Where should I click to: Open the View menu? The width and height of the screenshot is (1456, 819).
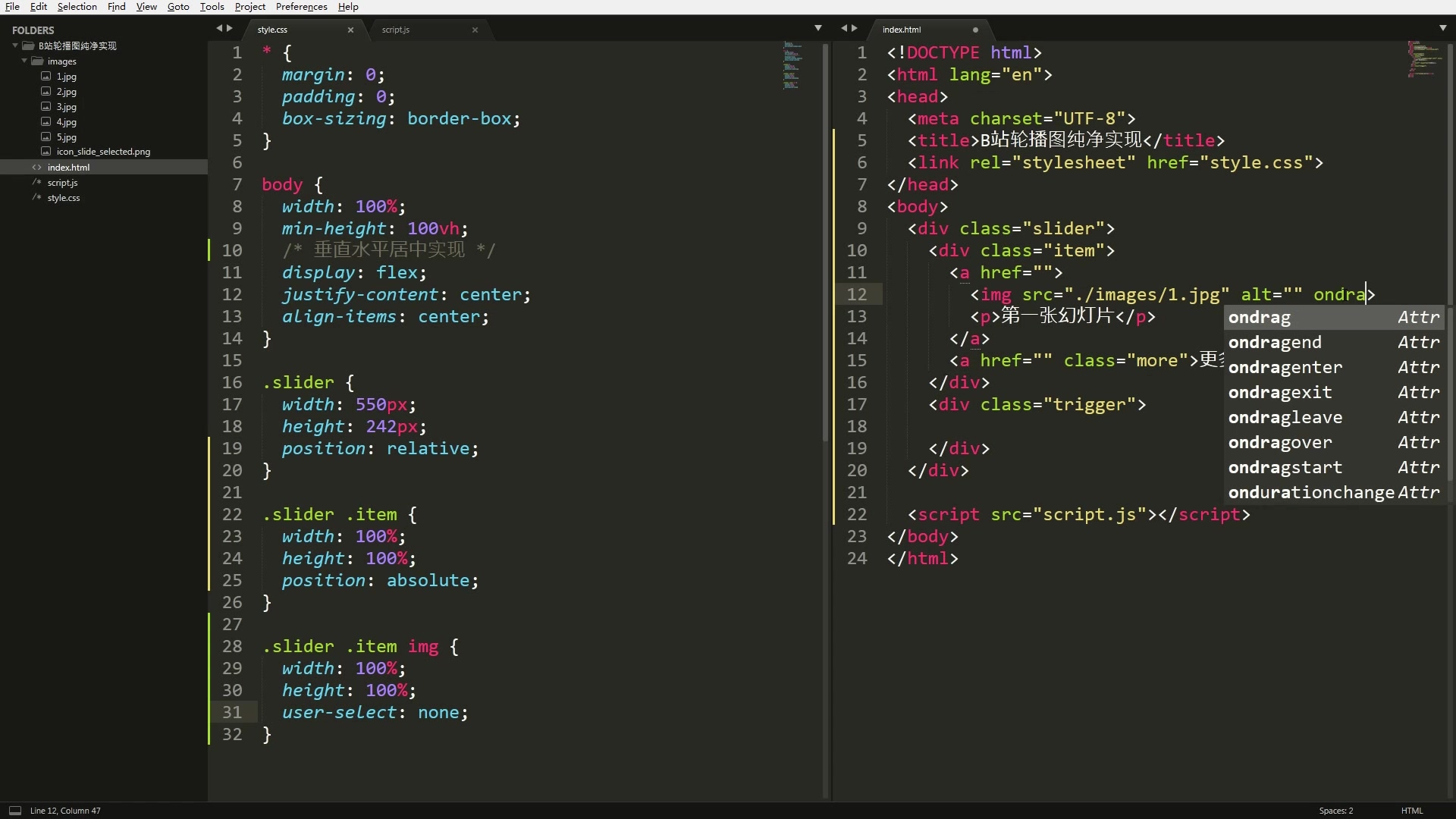pos(146,7)
